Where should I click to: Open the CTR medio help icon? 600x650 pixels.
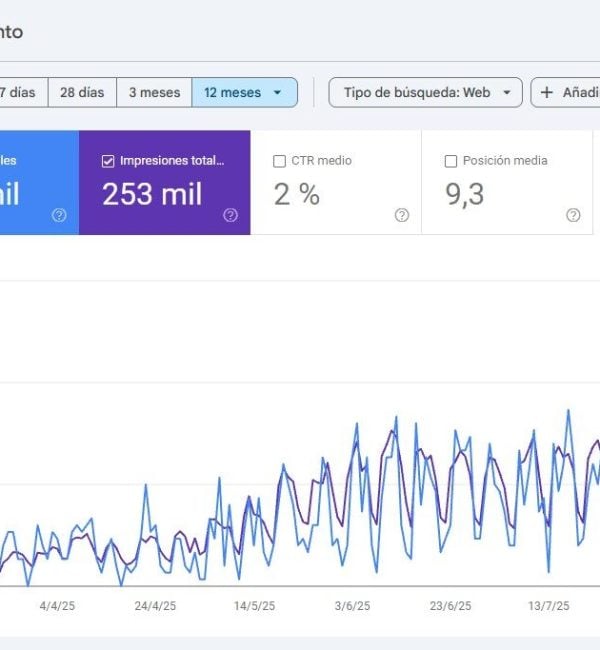(402, 215)
